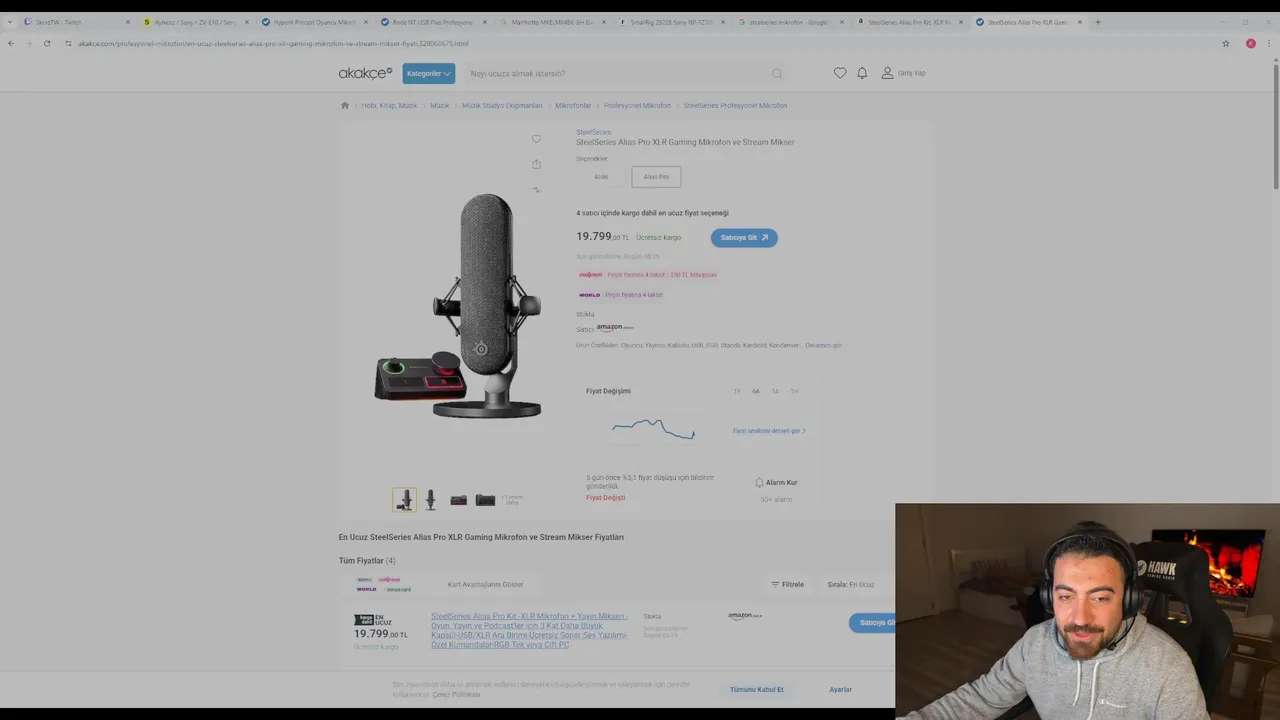The width and height of the screenshot is (1280, 720).
Task: Click the browser address bar URL
Action: [273, 43]
